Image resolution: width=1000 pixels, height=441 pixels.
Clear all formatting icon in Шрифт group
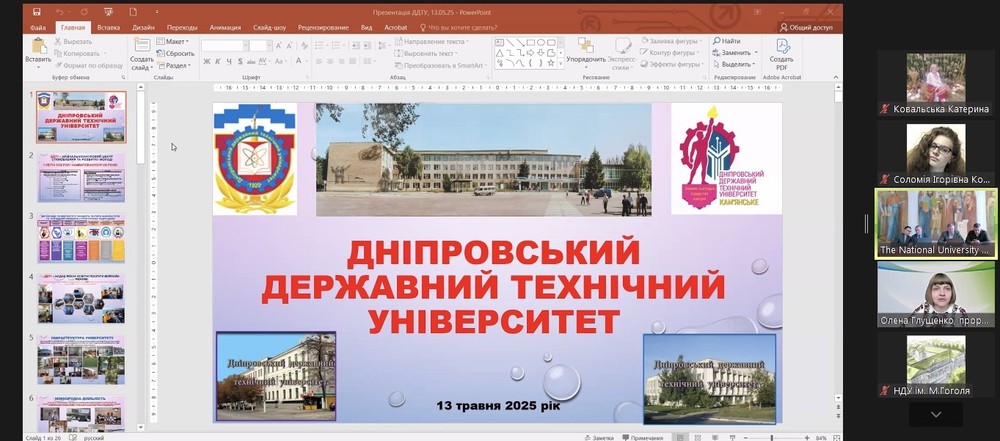pos(304,45)
